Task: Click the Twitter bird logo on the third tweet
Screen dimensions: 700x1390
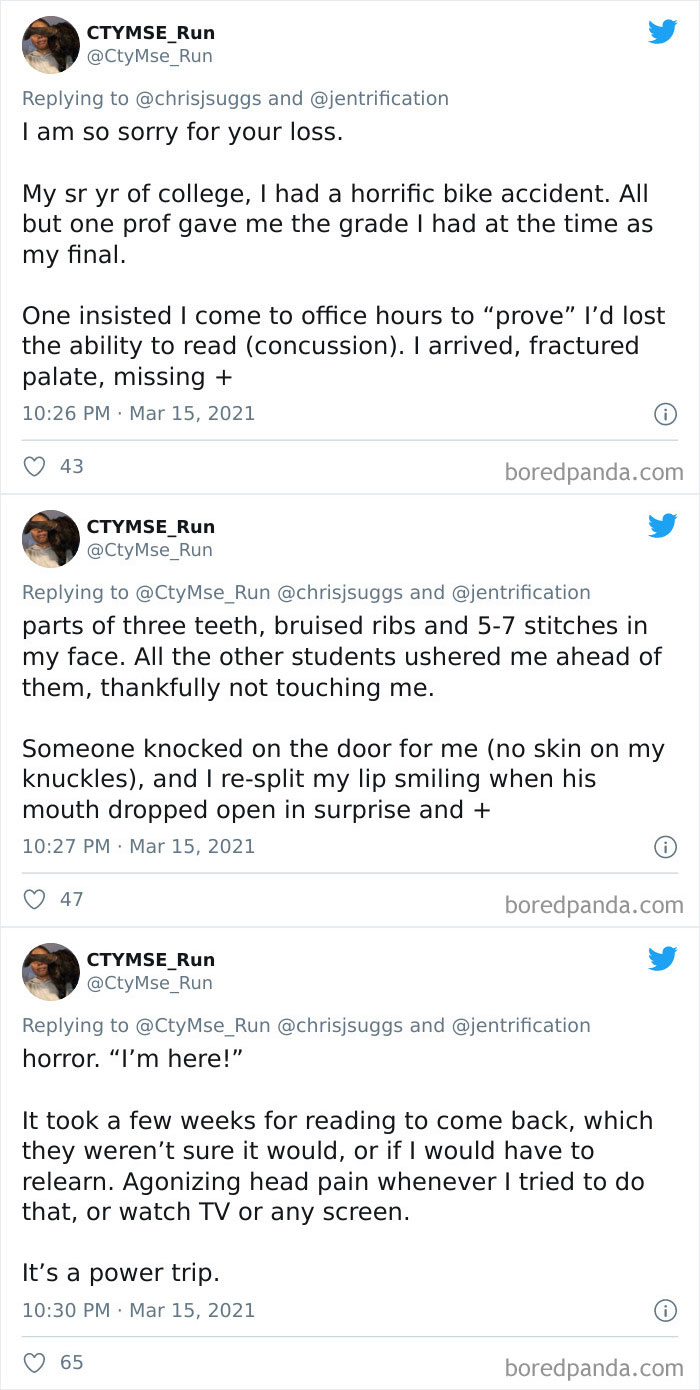Action: pos(663,958)
